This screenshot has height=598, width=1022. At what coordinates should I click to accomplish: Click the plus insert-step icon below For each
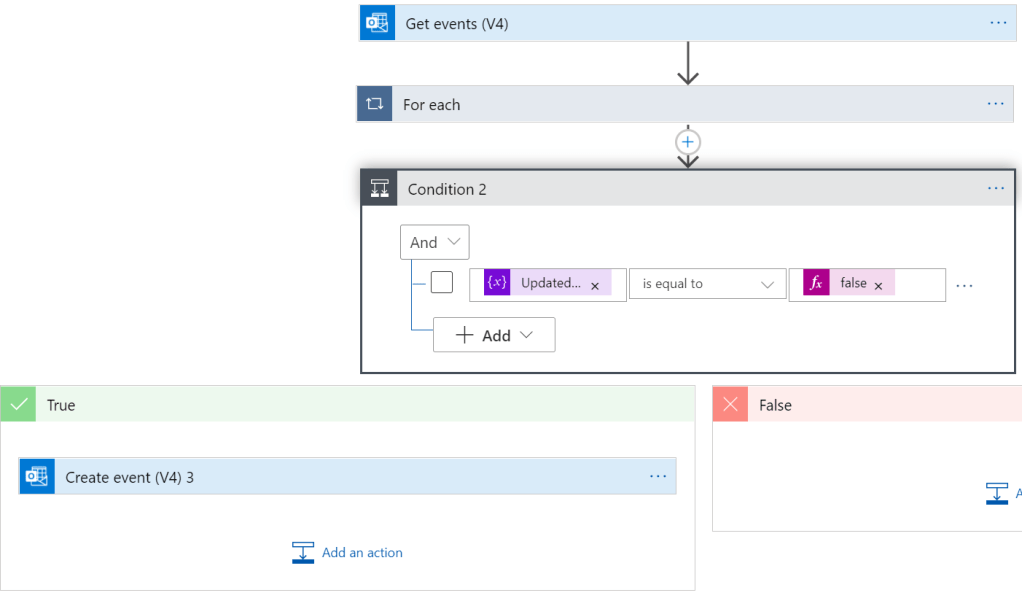[687, 142]
